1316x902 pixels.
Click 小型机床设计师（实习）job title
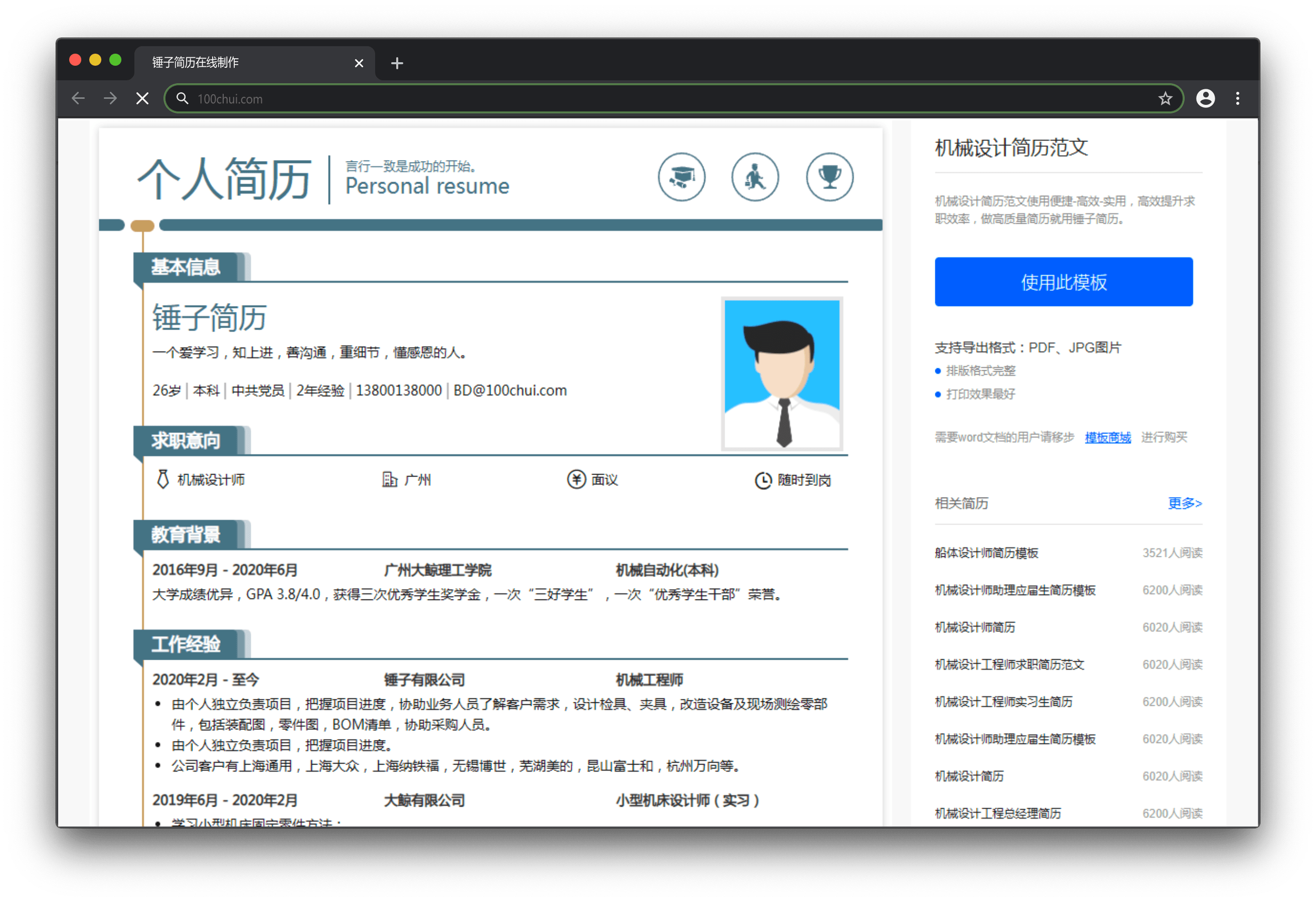pos(687,800)
